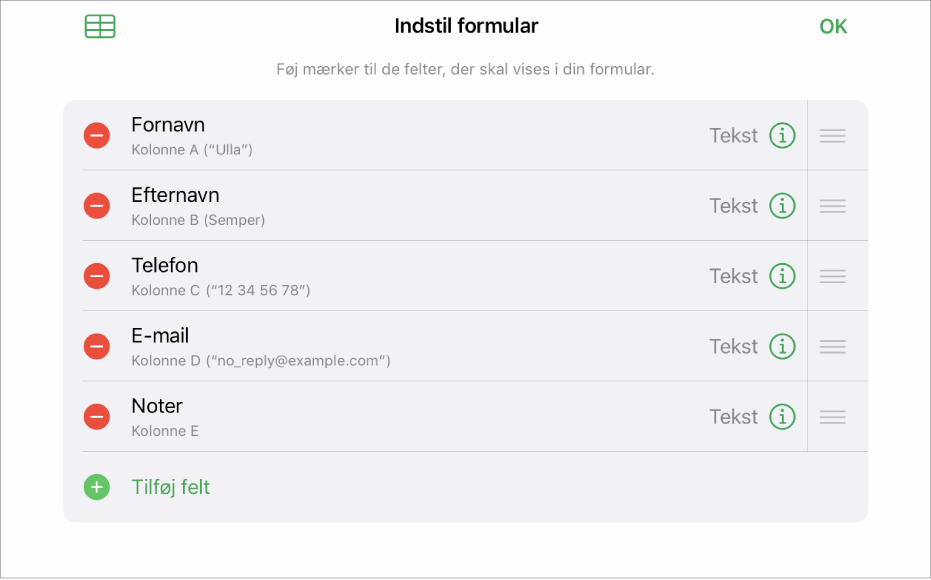
Task: Select the Telefon field row
Action: click(400, 276)
